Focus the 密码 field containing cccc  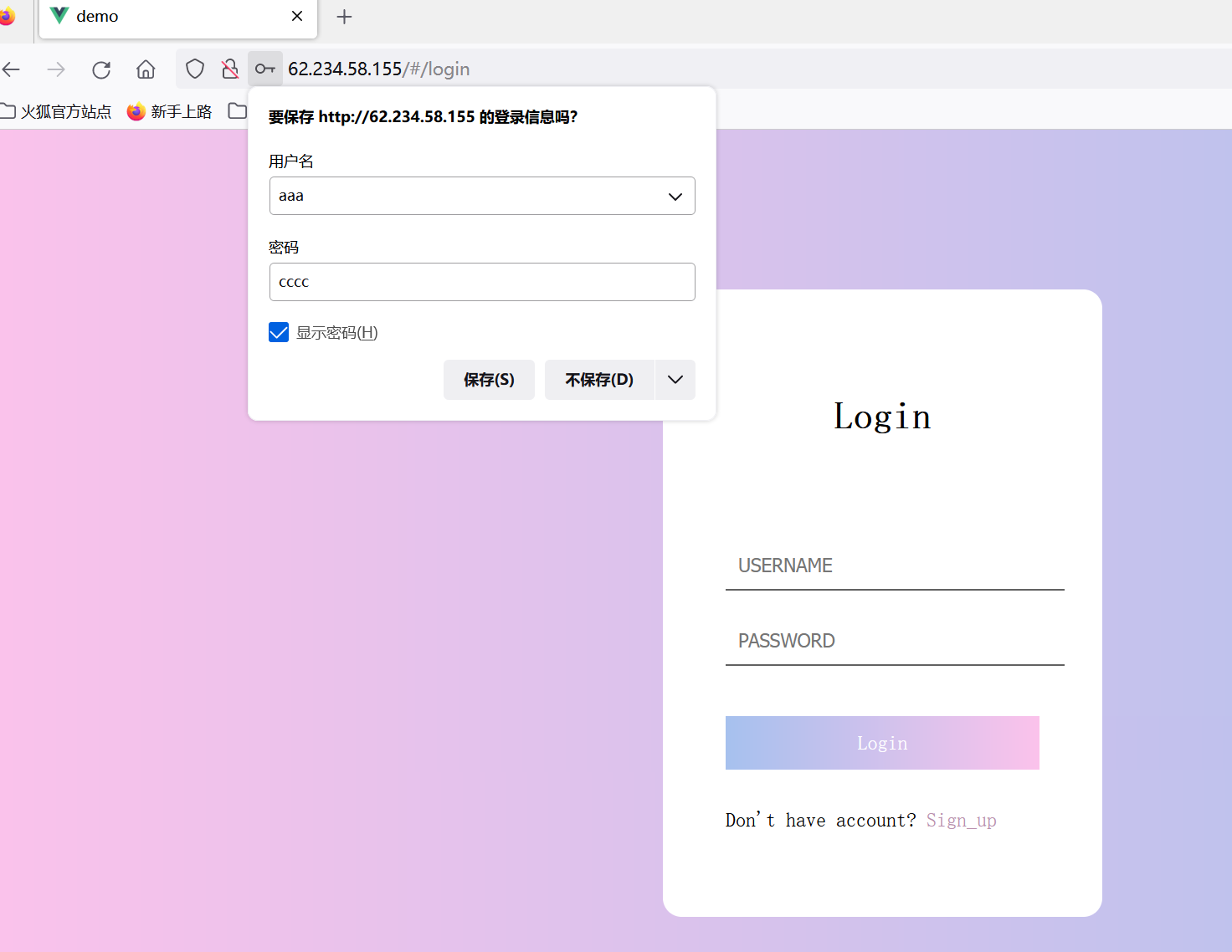(482, 282)
